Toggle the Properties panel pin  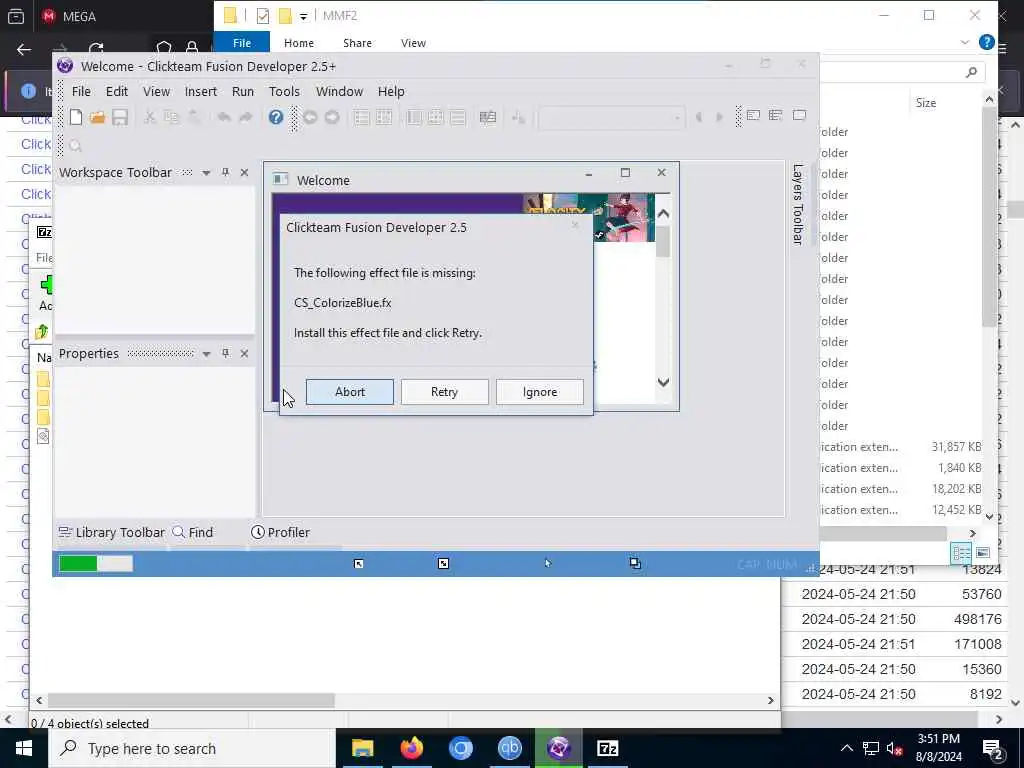(225, 353)
